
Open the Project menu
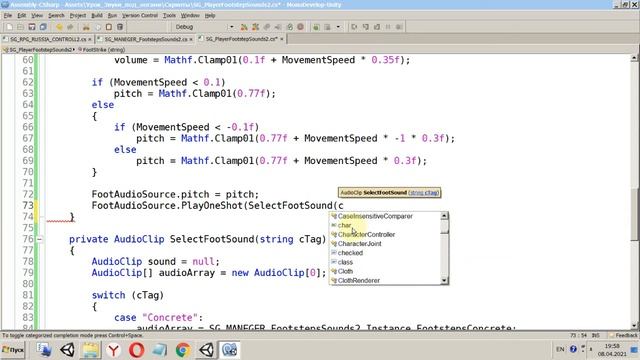coord(78,16)
